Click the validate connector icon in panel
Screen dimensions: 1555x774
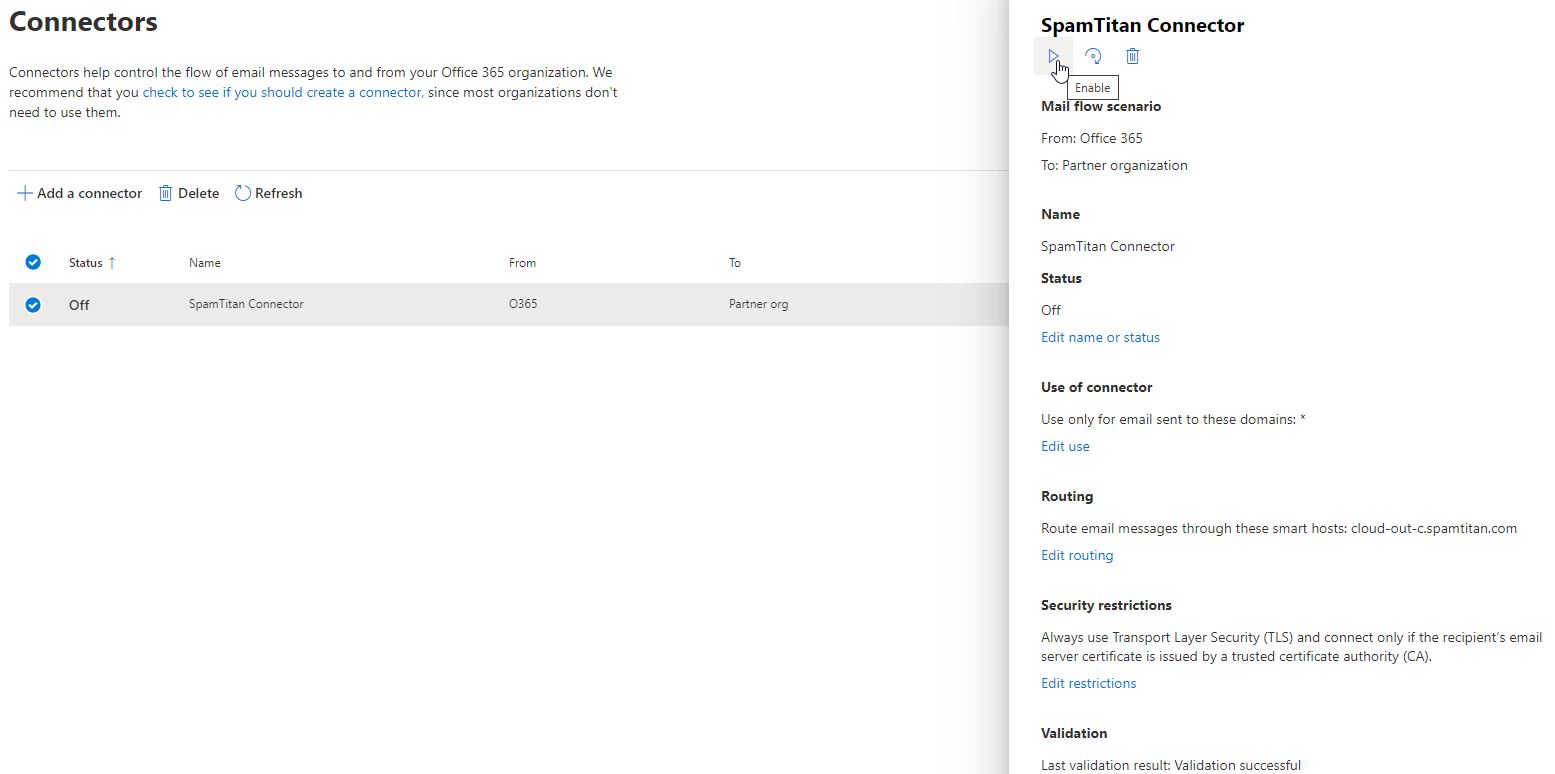click(x=1093, y=56)
